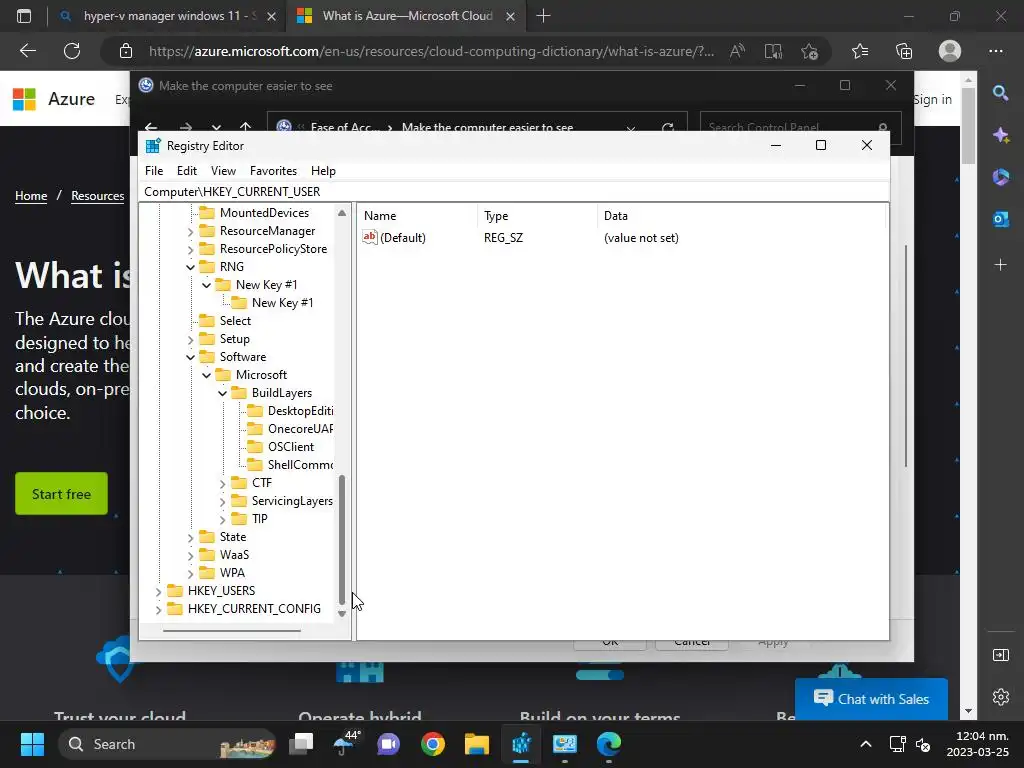Open the Favorites menu in Registry Editor
This screenshot has height=768, width=1024.
click(x=273, y=170)
